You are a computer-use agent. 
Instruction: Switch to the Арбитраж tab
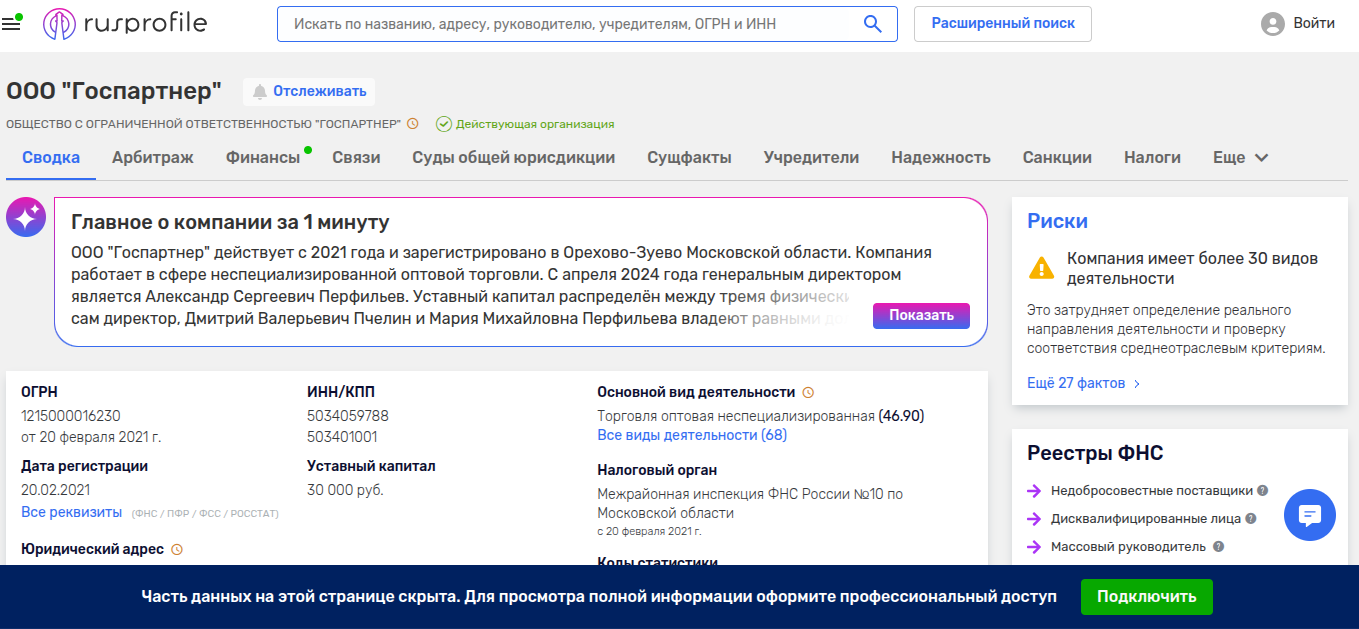pyautogui.click(x=152, y=157)
